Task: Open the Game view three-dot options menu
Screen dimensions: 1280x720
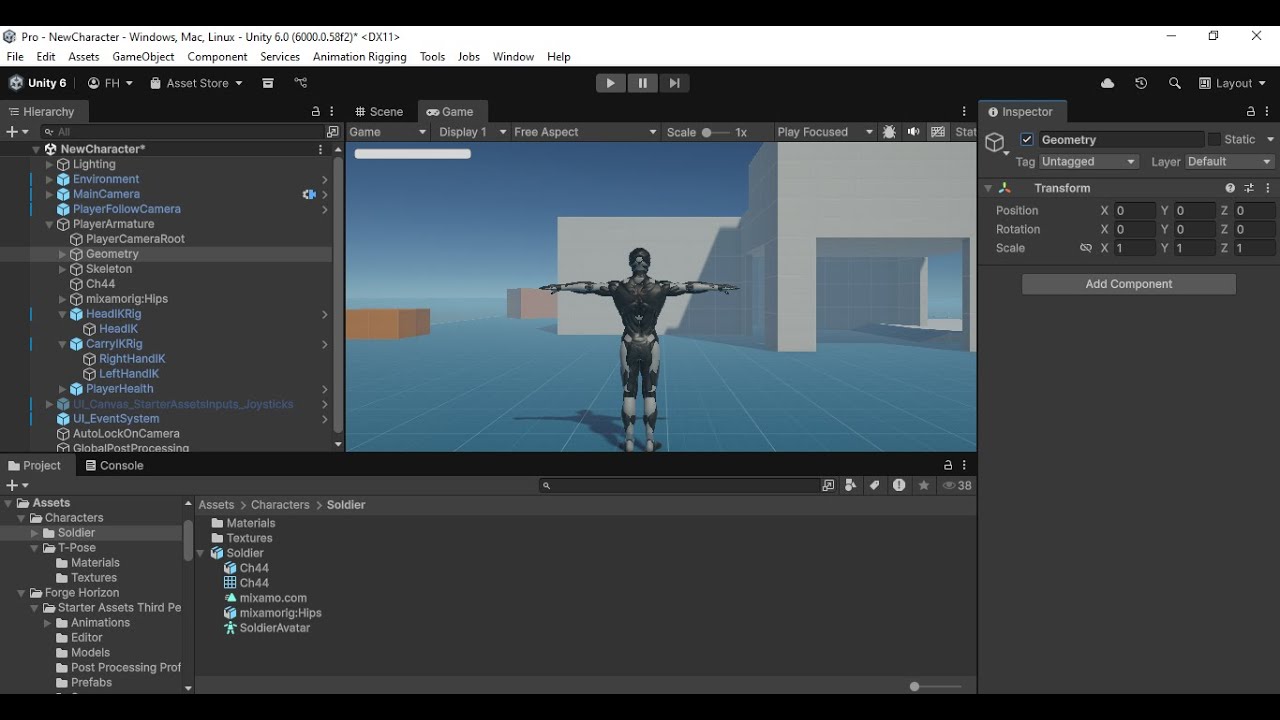Action: coord(964,112)
